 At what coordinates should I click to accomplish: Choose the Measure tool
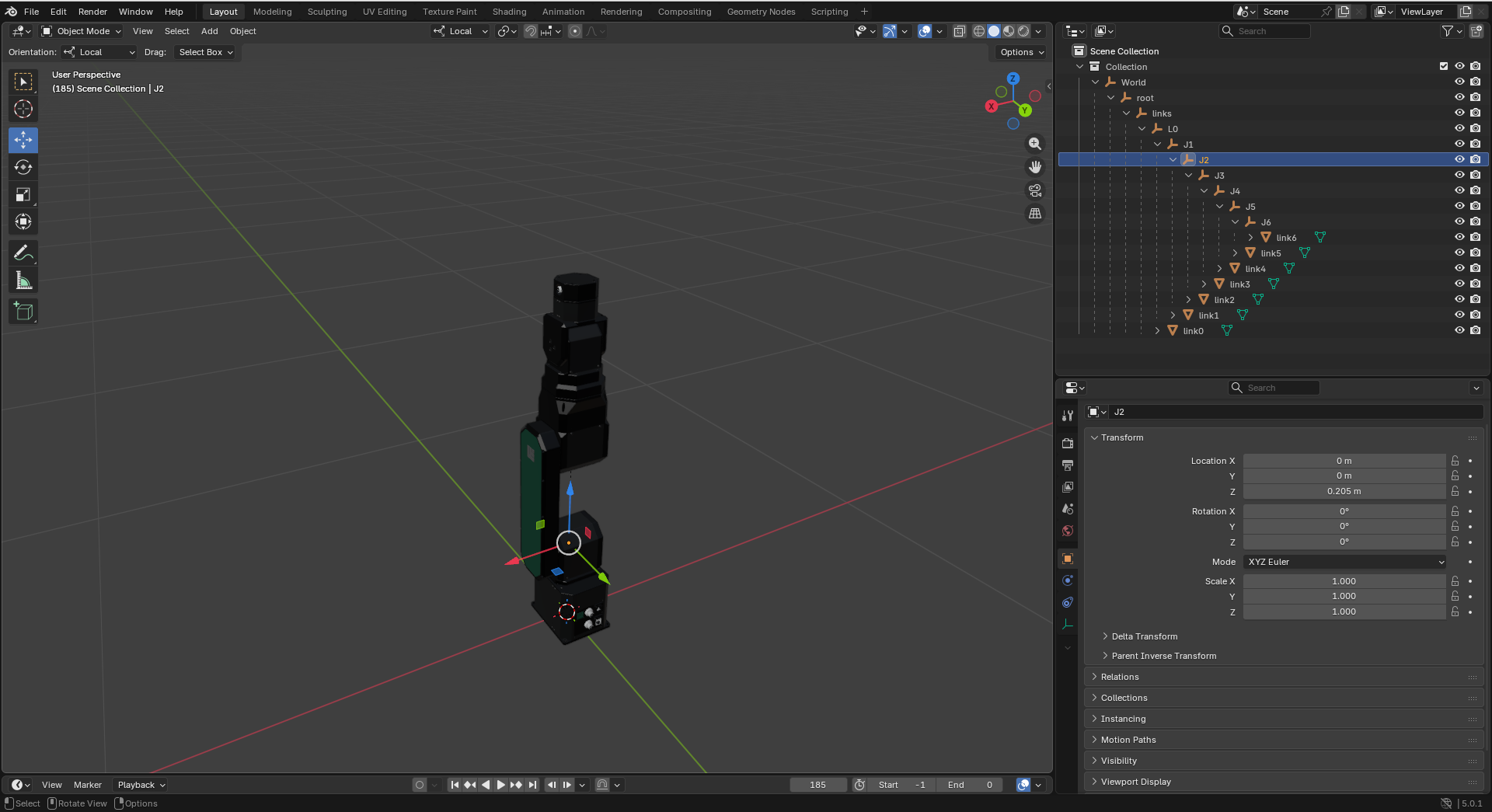[23, 281]
